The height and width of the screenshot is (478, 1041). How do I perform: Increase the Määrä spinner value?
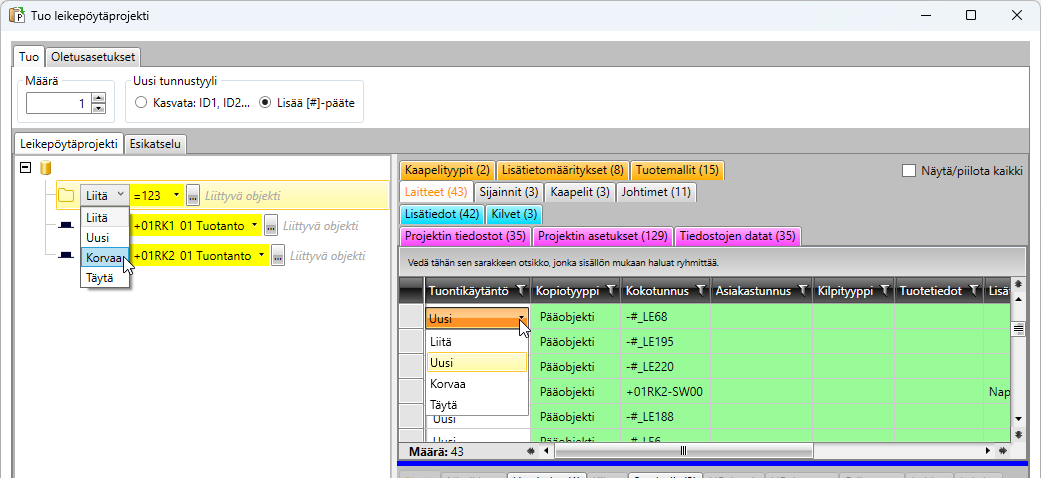tap(98, 98)
